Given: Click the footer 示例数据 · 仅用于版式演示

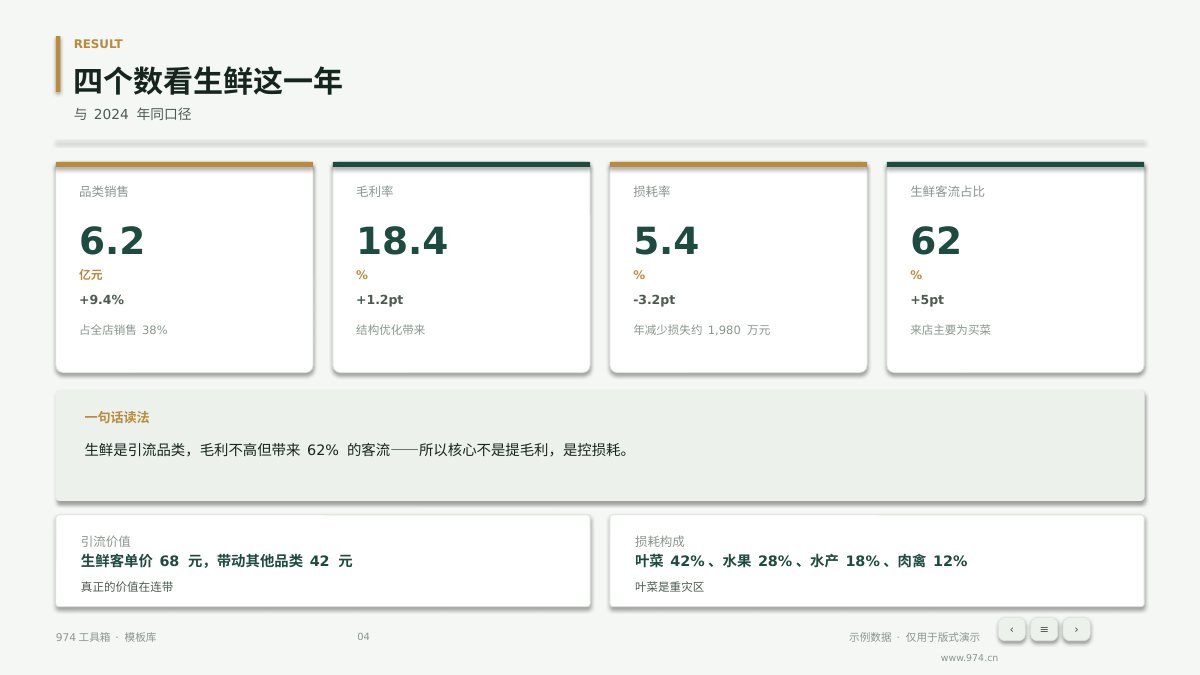Looking at the screenshot, I should tap(914, 637).
